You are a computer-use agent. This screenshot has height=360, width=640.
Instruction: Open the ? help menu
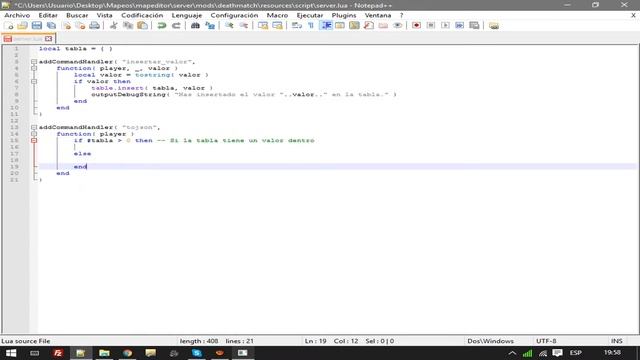[402, 15]
